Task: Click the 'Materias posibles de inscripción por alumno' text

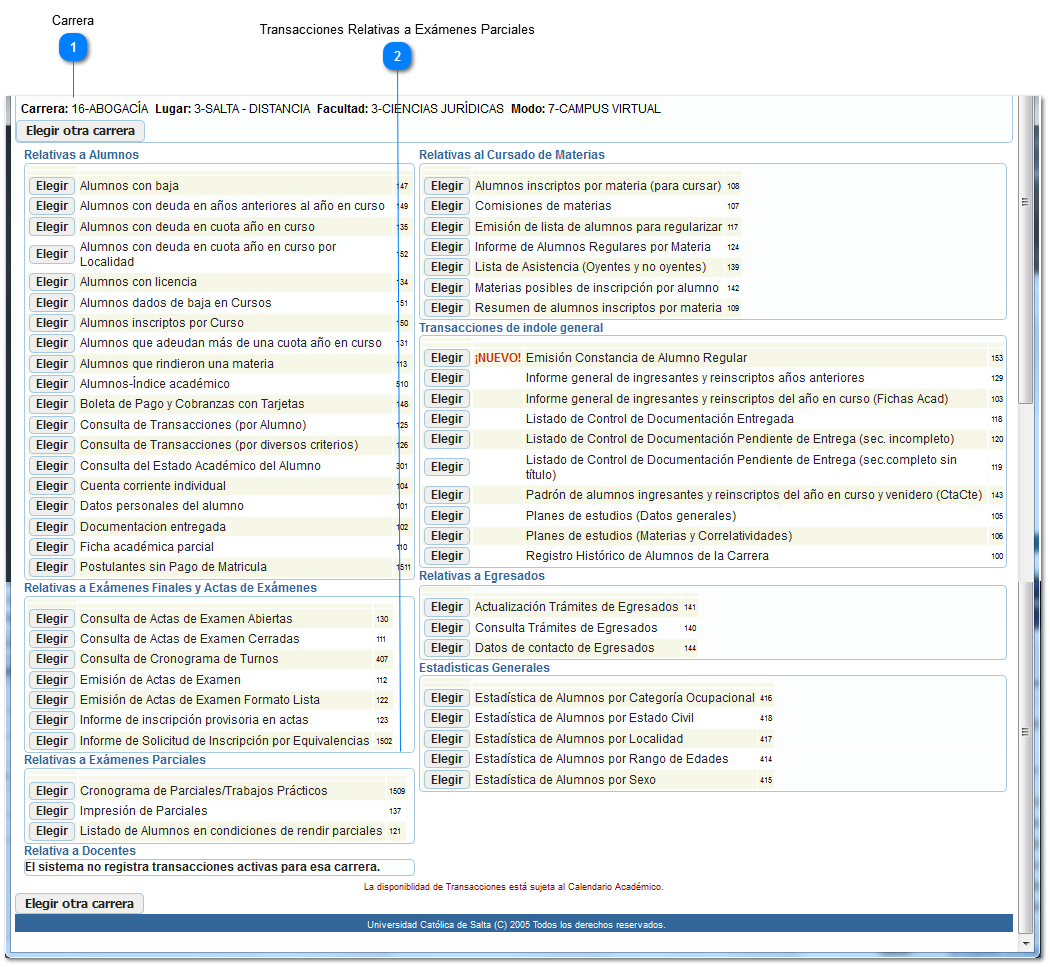Action: click(x=597, y=287)
